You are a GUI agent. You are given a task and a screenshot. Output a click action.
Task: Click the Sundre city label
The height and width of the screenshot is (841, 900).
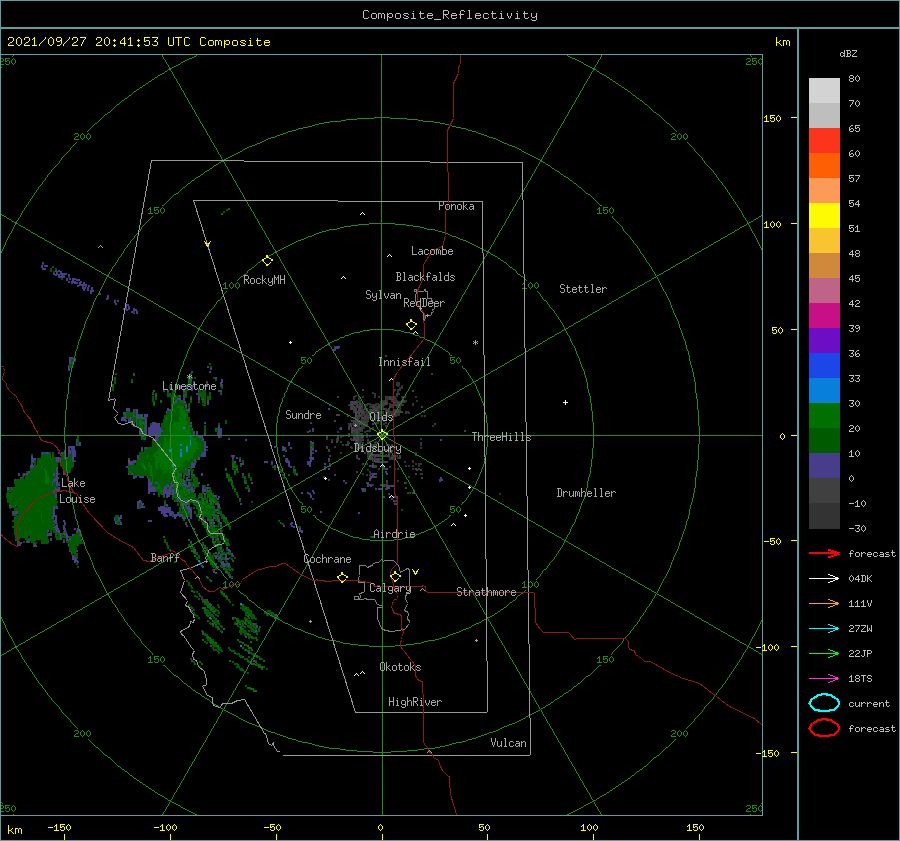point(303,414)
